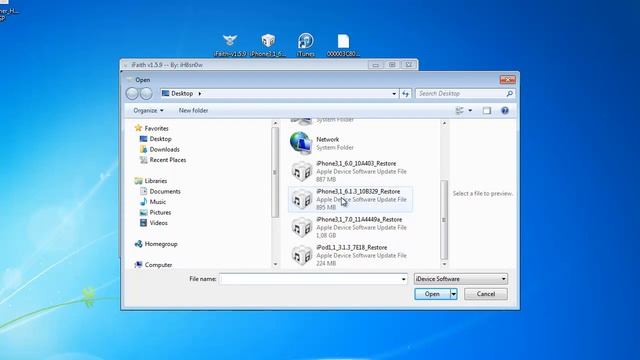Click the Back navigation arrow
Screen dimensions: 640x360
tap(132, 93)
